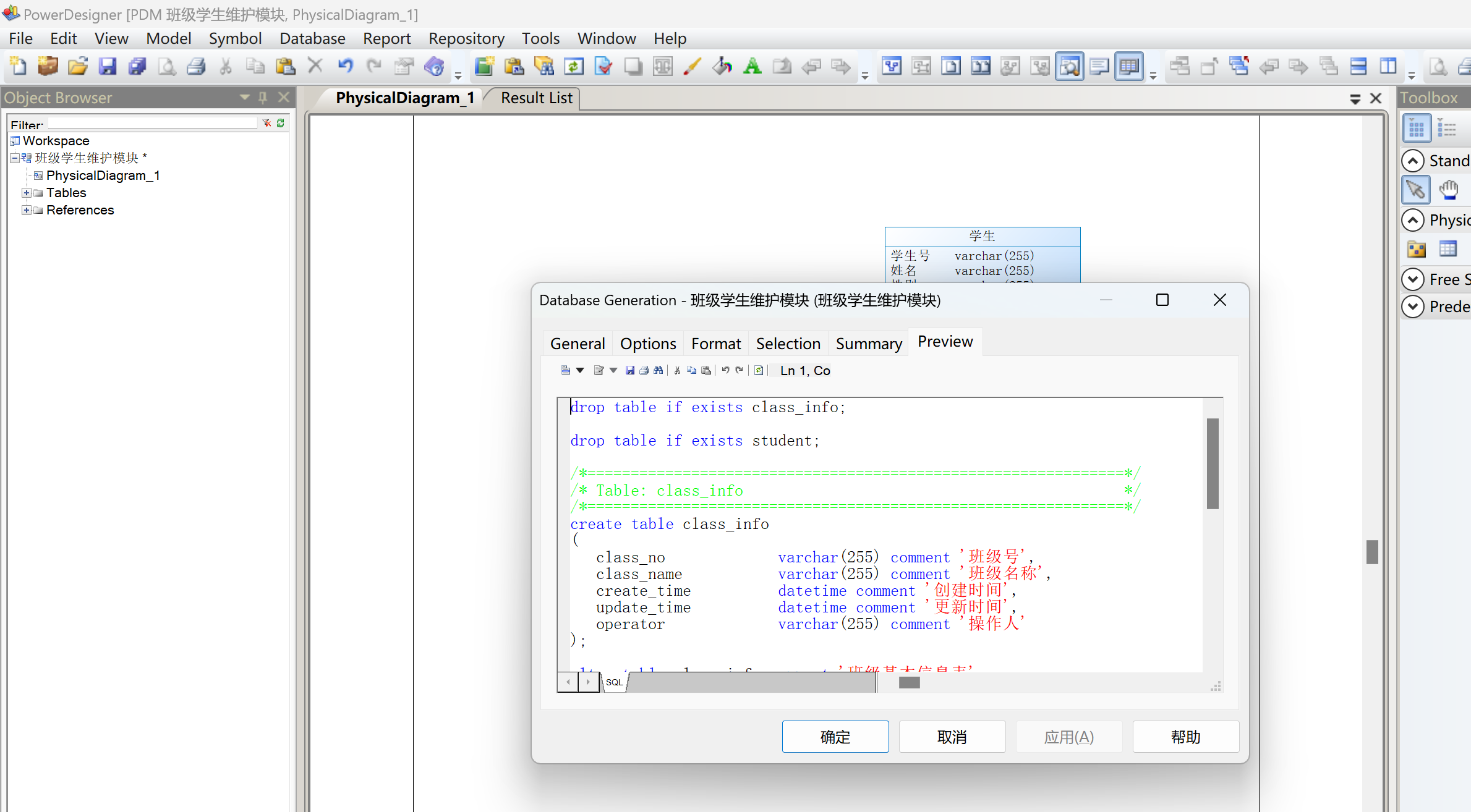The height and width of the screenshot is (812, 1471).
Task: Click the Check Model icon in toolbar
Action: pyautogui.click(x=603, y=66)
